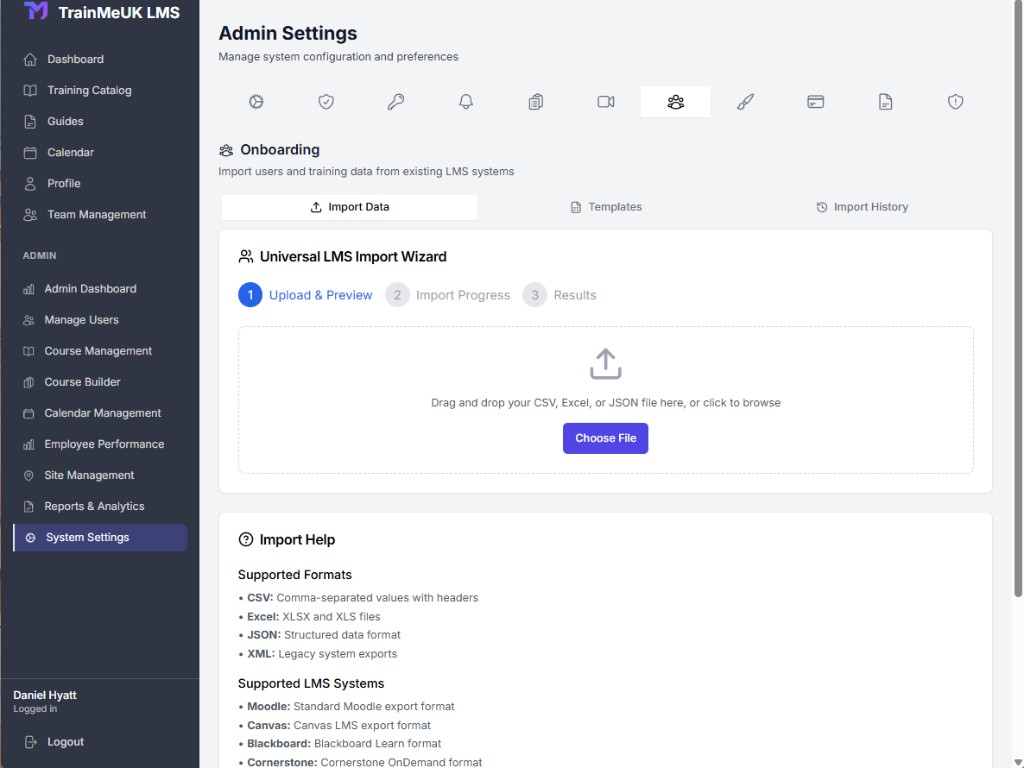Click the 'Blackboard:' Learn format entry
The height and width of the screenshot is (768, 1024).
[340, 744]
